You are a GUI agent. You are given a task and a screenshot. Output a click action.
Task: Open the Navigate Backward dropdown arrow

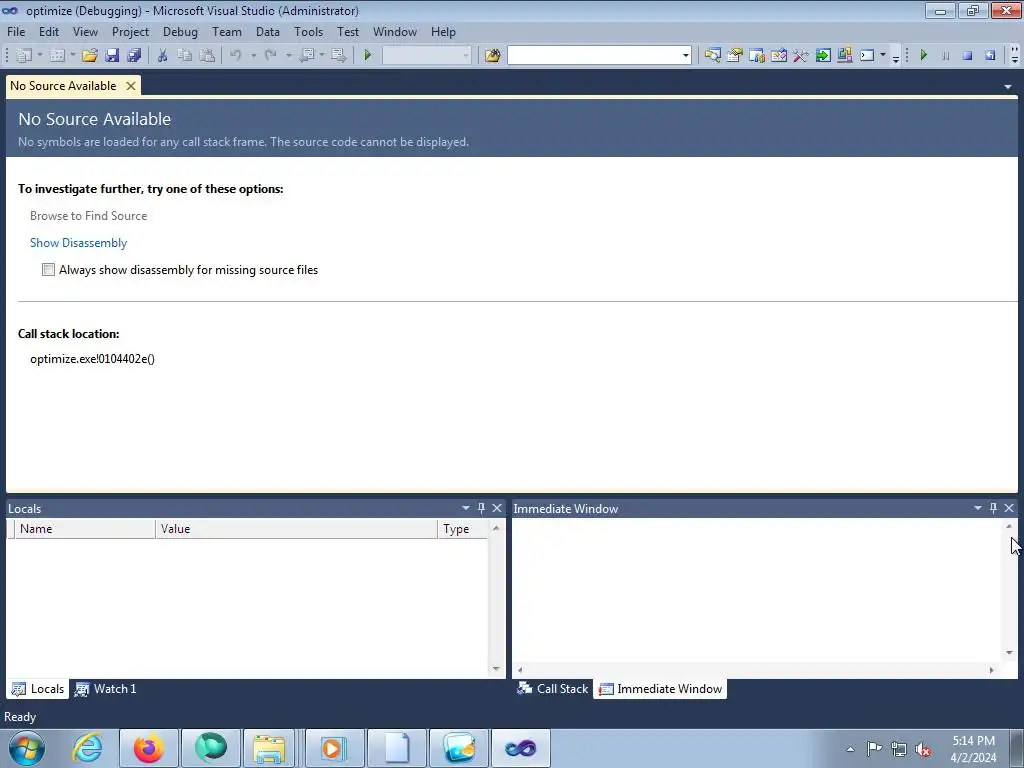point(322,56)
